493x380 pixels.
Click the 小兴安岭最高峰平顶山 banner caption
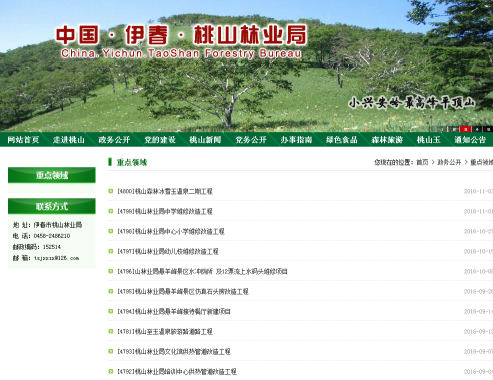[x=411, y=103]
